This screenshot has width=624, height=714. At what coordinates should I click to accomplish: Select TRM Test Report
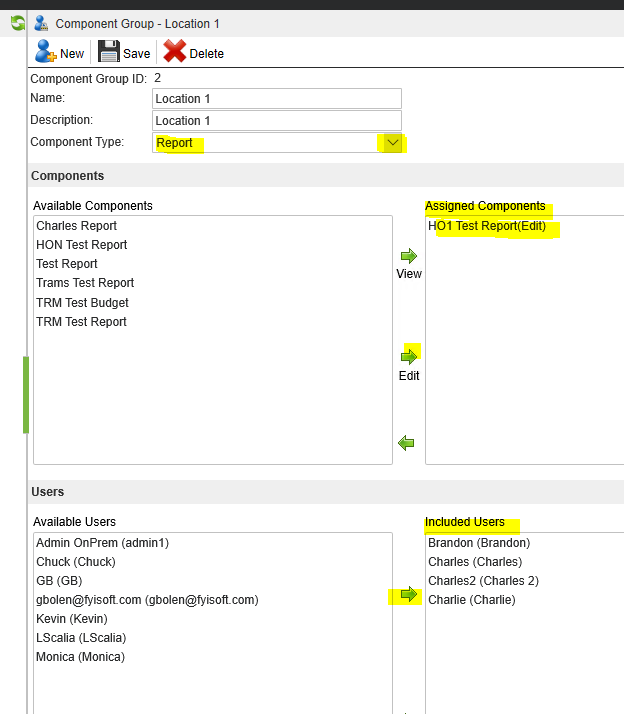(x=82, y=322)
